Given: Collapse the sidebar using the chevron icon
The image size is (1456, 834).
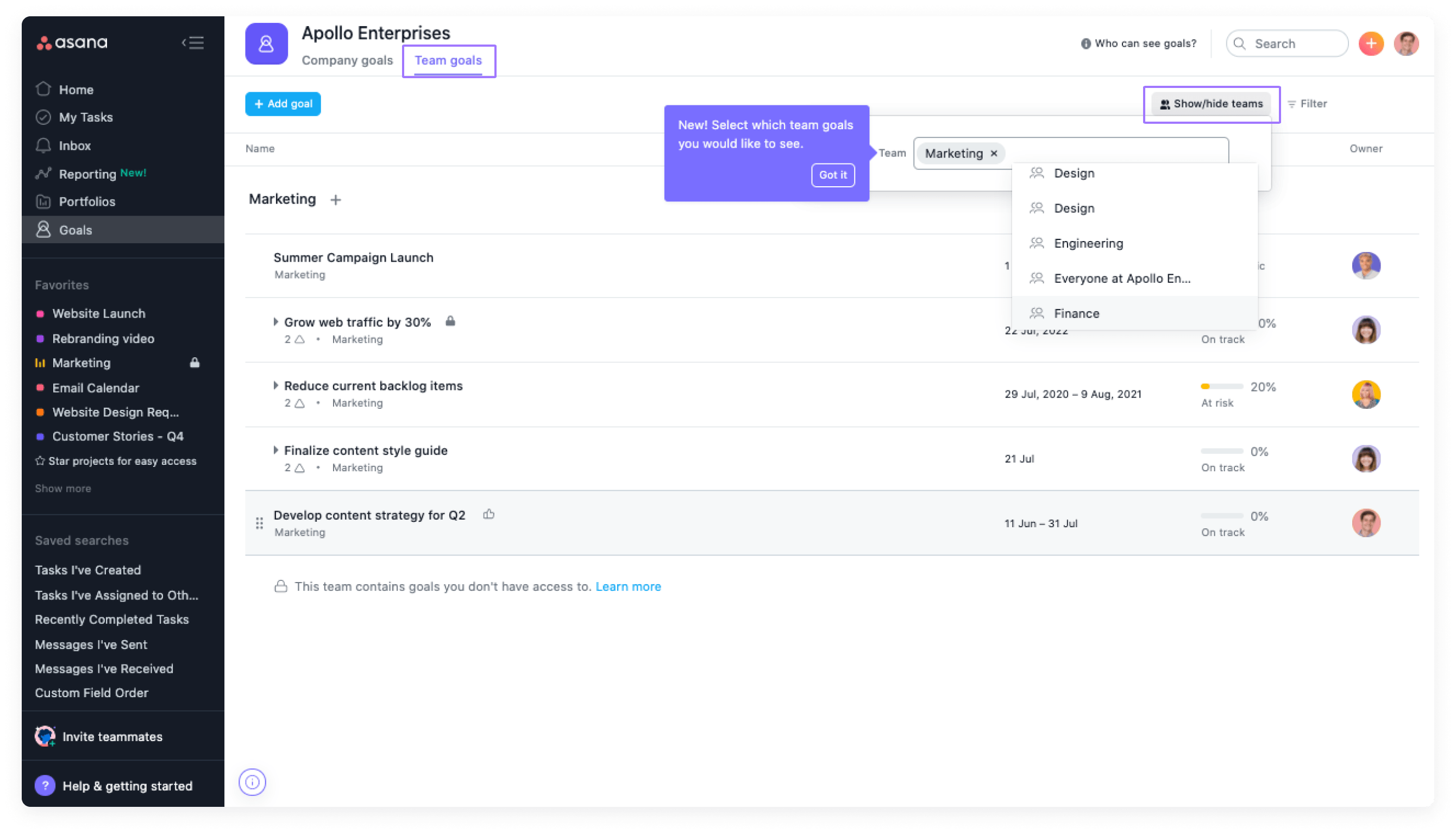Looking at the screenshot, I should tap(193, 42).
